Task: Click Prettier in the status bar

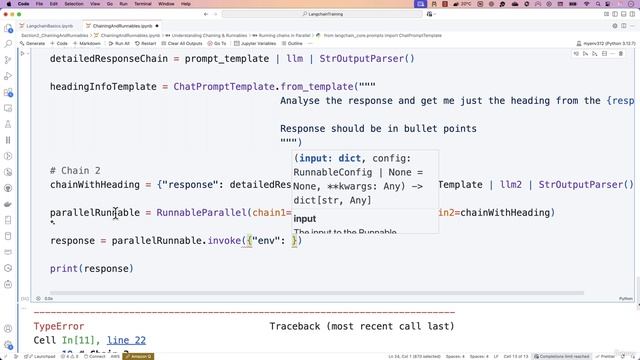Action: tap(605, 356)
